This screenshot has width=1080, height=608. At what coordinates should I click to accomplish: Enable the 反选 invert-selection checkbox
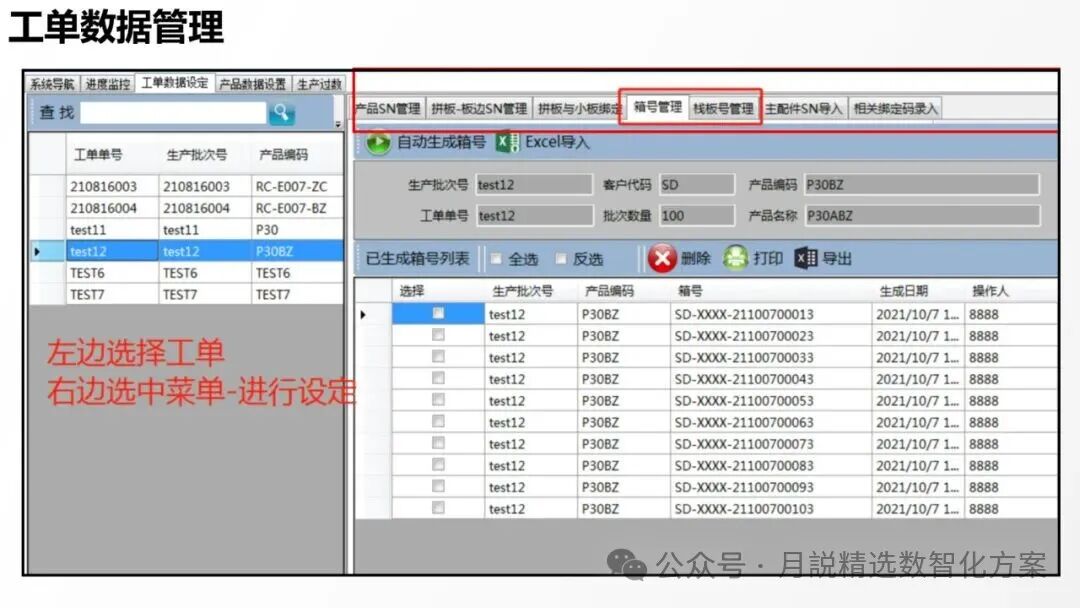point(561,257)
